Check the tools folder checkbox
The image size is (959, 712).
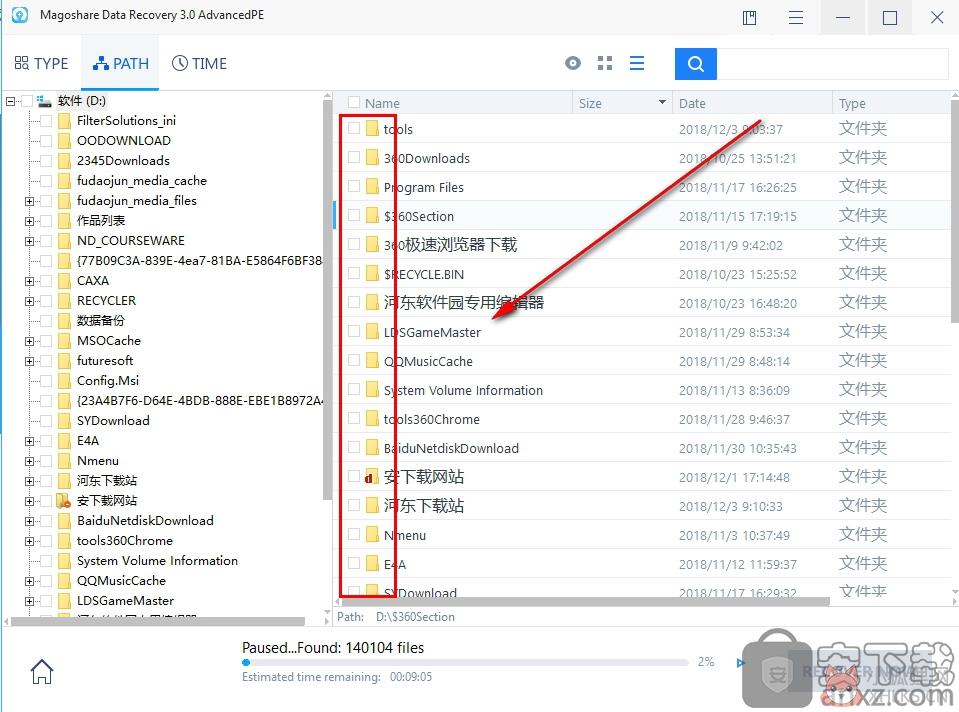point(354,128)
